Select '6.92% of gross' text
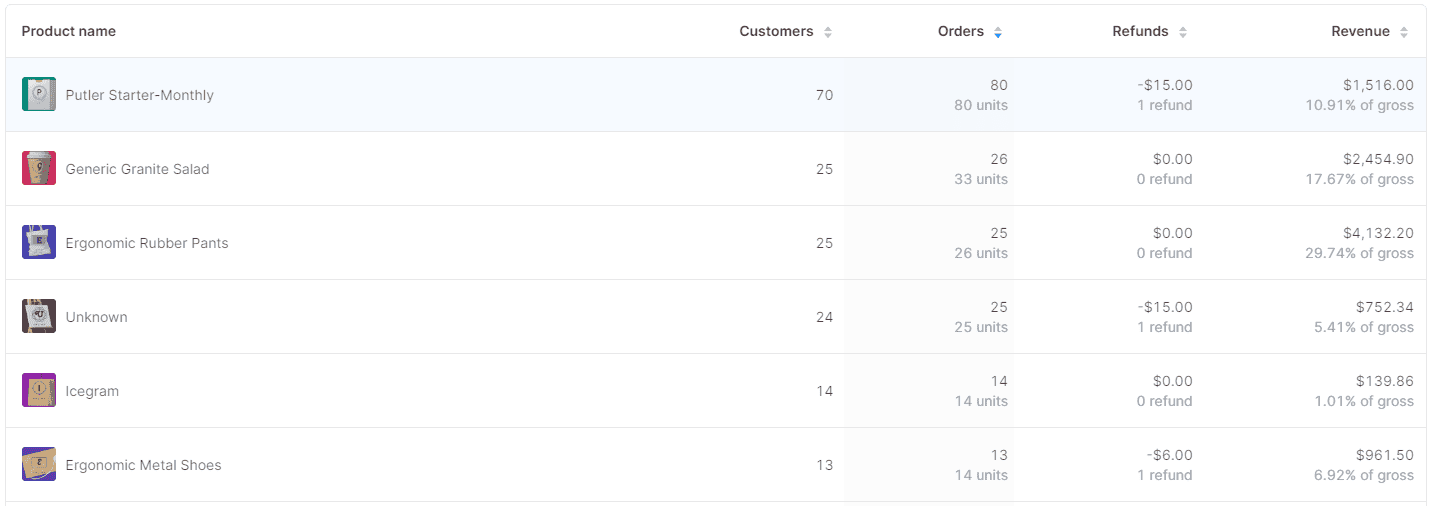The width and height of the screenshot is (1430, 506). (x=1364, y=475)
